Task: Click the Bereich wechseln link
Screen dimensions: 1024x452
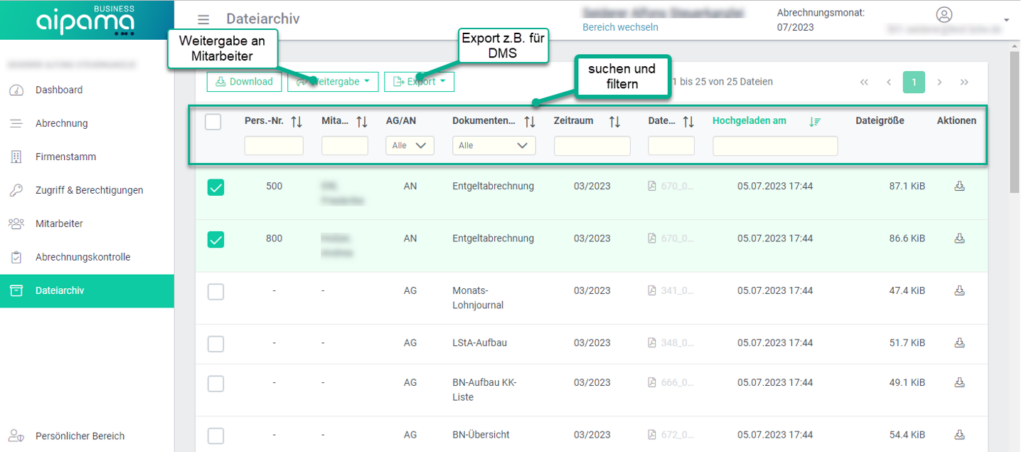Action: click(620, 27)
